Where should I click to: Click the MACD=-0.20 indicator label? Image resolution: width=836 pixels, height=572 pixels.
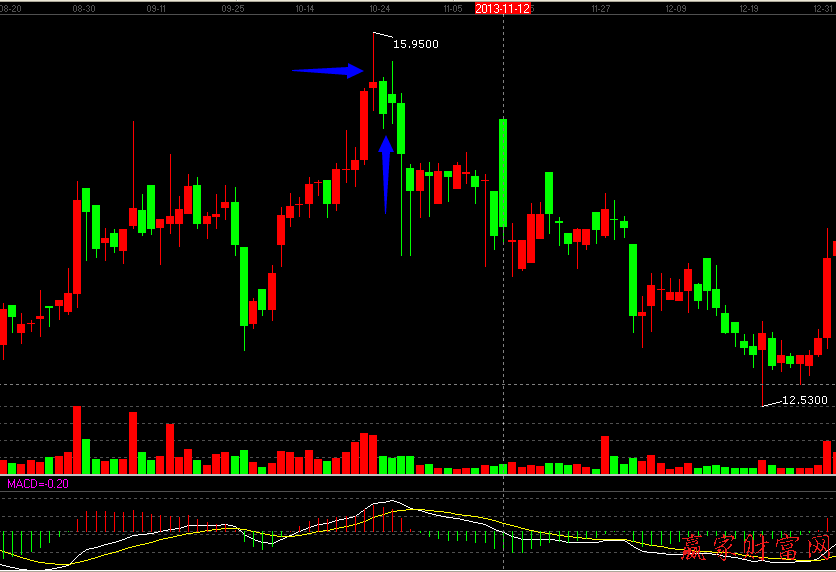point(36,484)
